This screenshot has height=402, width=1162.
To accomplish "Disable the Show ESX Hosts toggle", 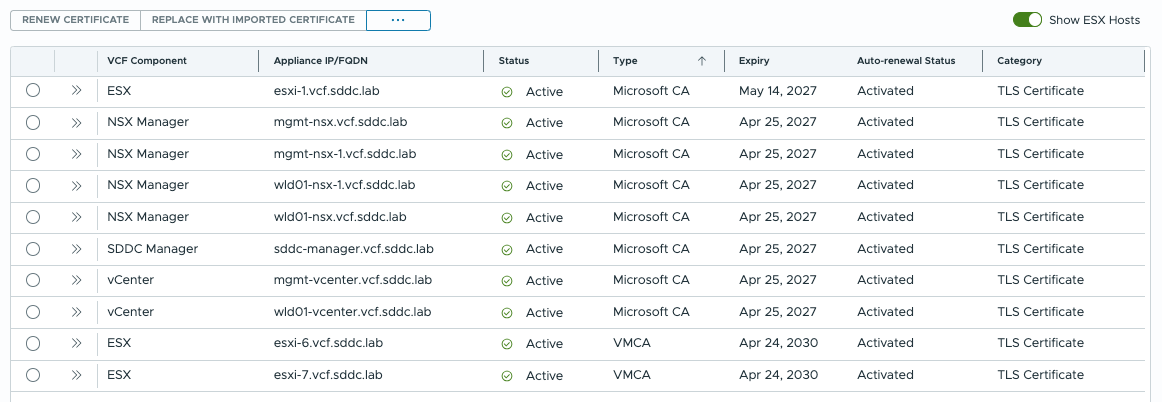I will pyautogui.click(x=1027, y=20).
